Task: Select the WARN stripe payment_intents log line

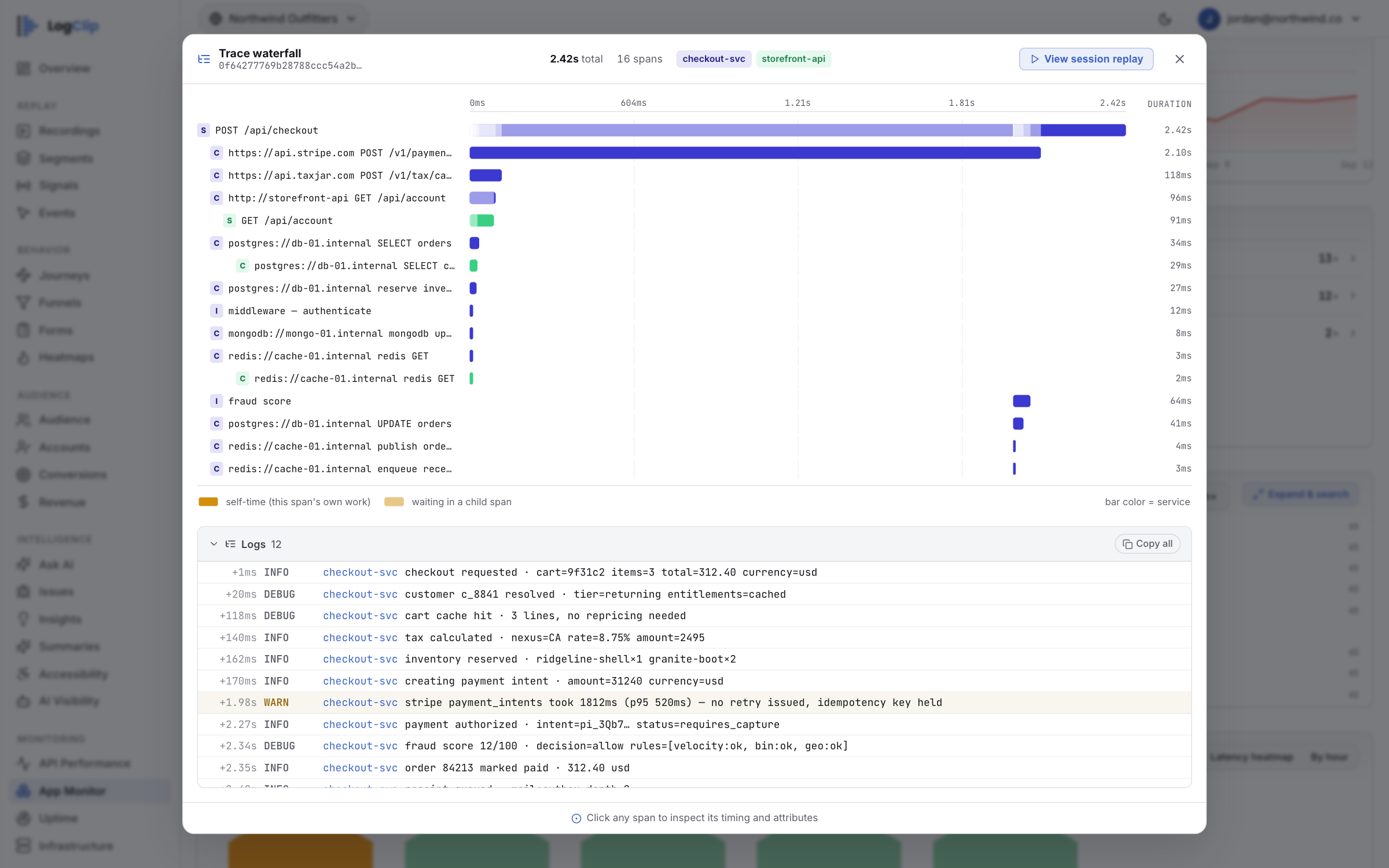Action: point(694,703)
